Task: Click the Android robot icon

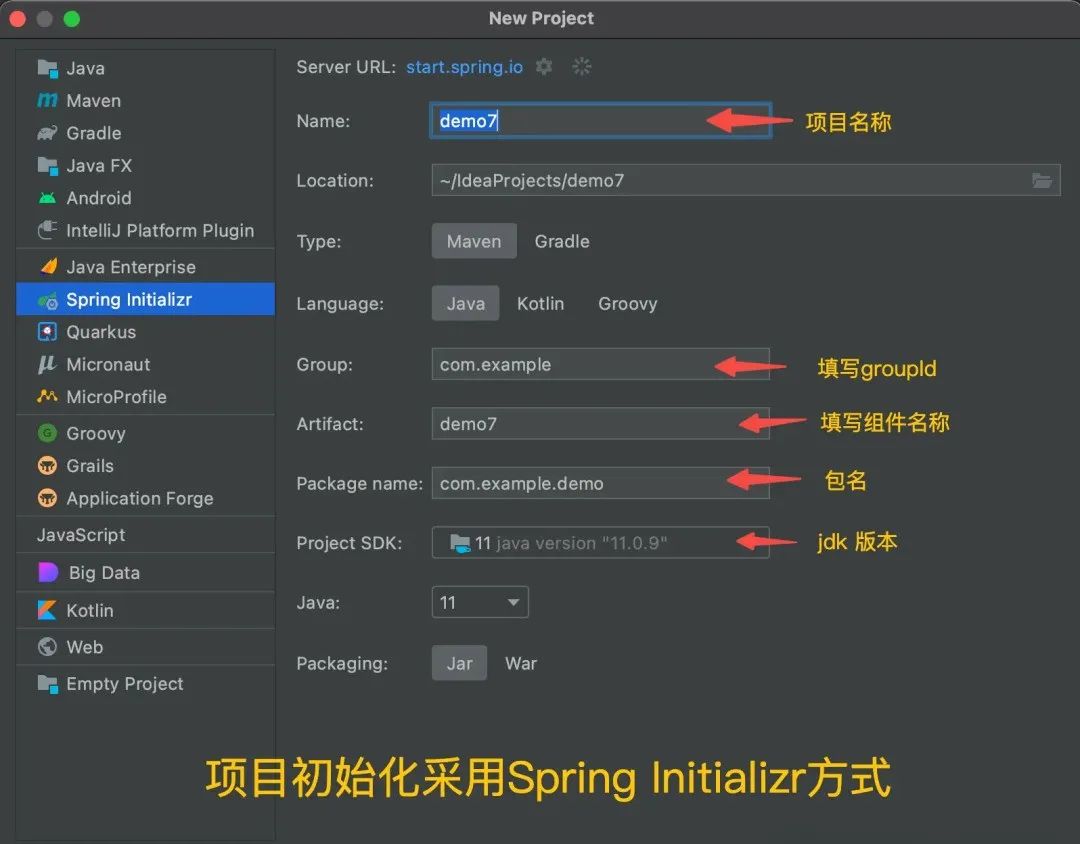Action: [x=48, y=198]
